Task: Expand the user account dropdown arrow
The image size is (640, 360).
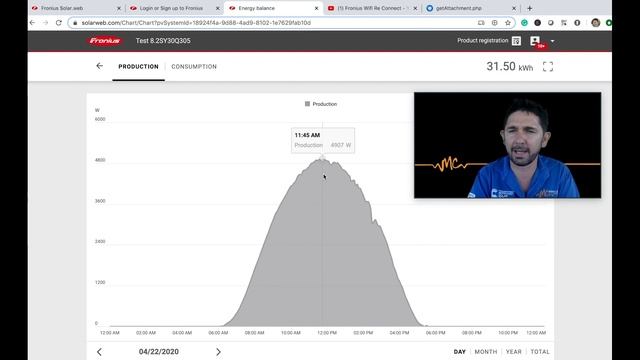Action: click(x=552, y=41)
